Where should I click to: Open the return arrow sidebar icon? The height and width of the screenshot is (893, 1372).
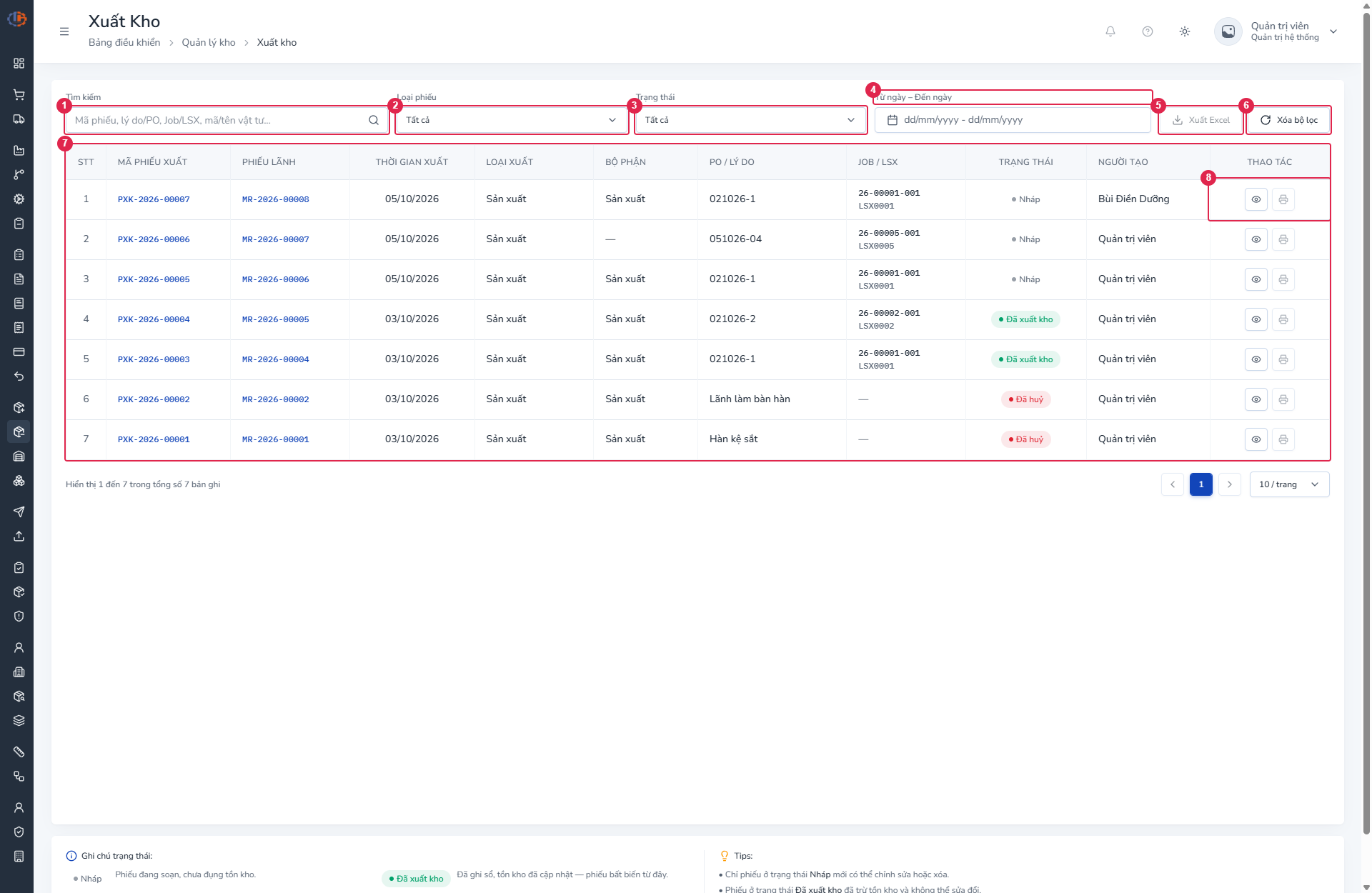[19, 376]
